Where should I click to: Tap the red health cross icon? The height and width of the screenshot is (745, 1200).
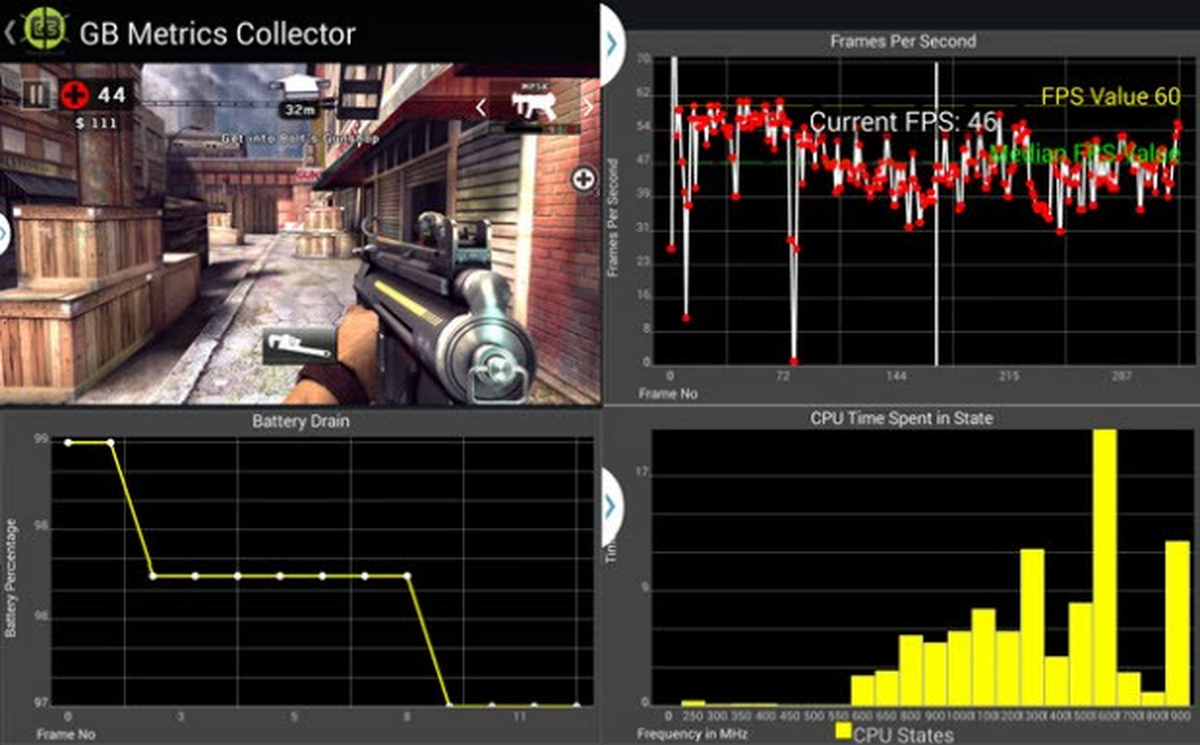pos(74,95)
